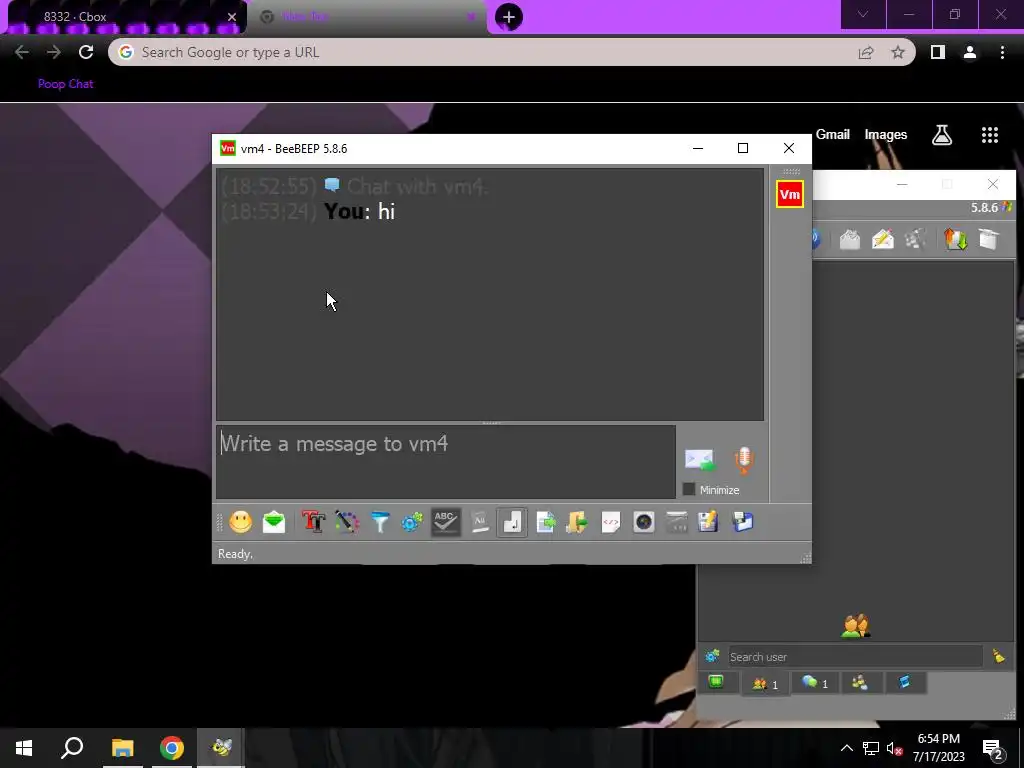Open File Explorer from taskbar
This screenshot has height=768, width=1024.
pyautogui.click(x=122, y=748)
